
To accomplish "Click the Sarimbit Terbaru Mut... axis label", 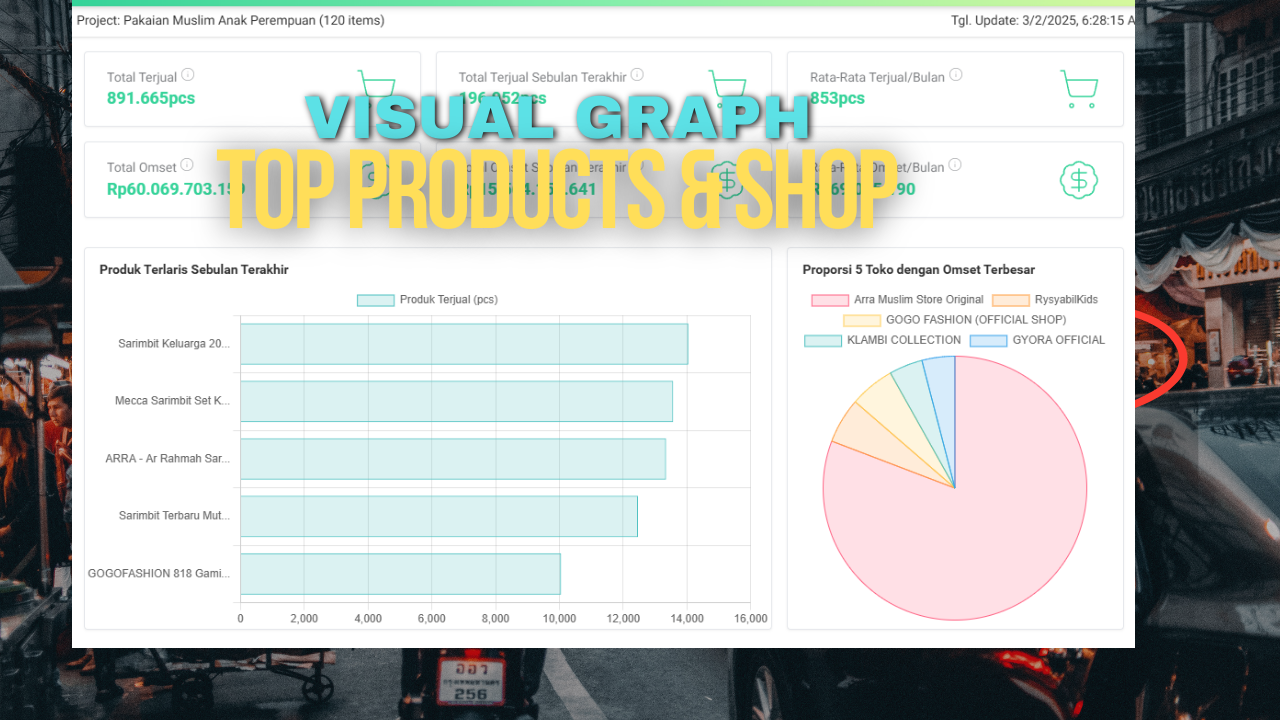I will click(174, 516).
